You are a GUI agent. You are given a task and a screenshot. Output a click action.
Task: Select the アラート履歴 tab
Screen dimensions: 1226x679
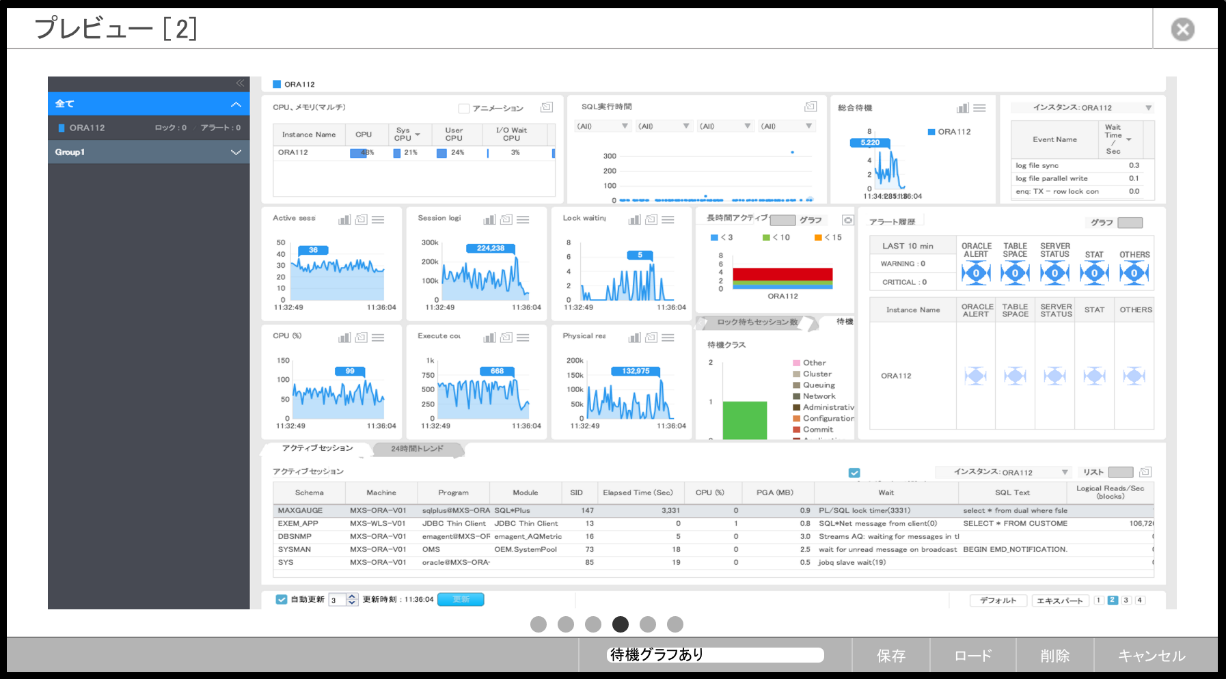point(890,222)
